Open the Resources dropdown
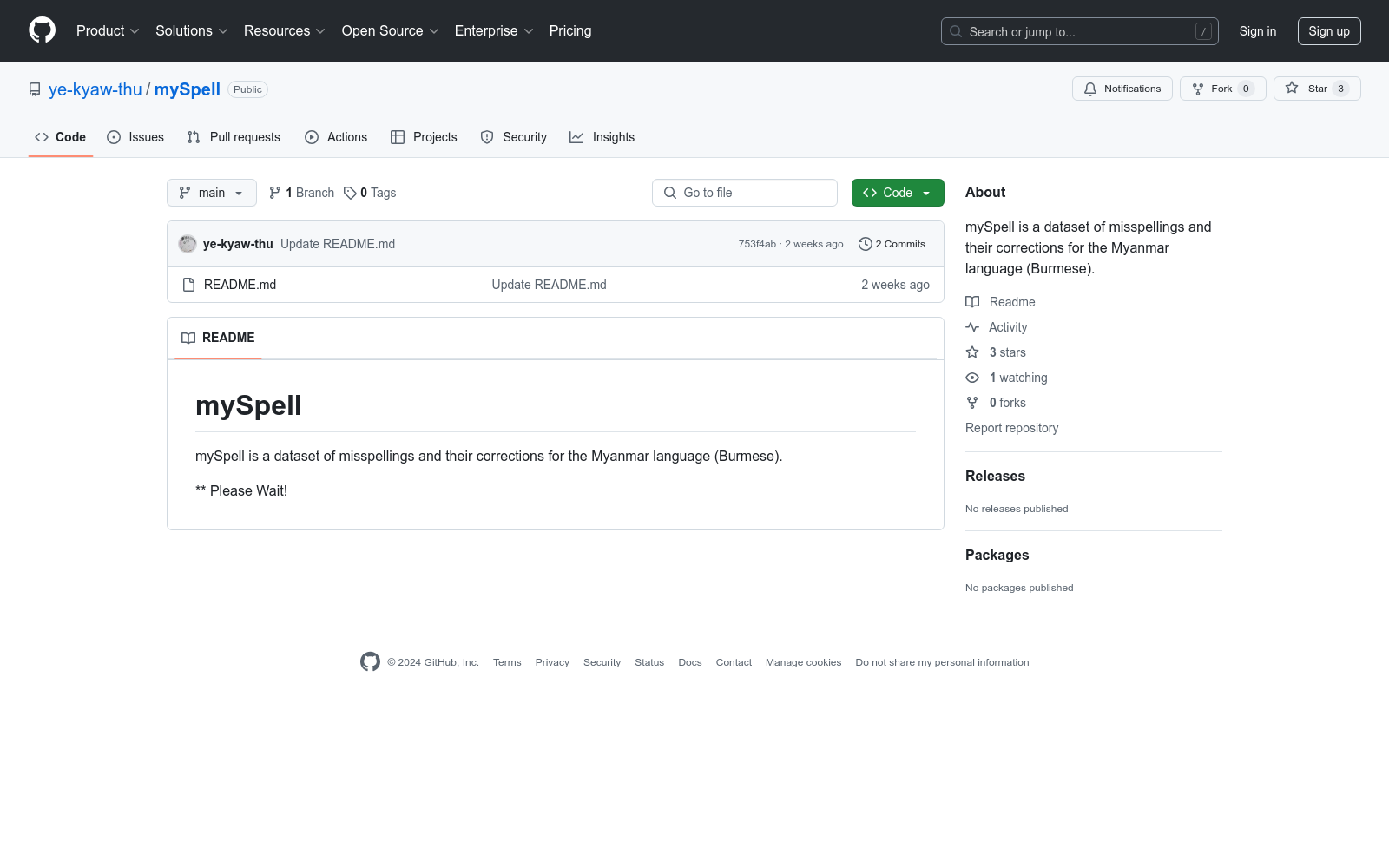 point(284,30)
